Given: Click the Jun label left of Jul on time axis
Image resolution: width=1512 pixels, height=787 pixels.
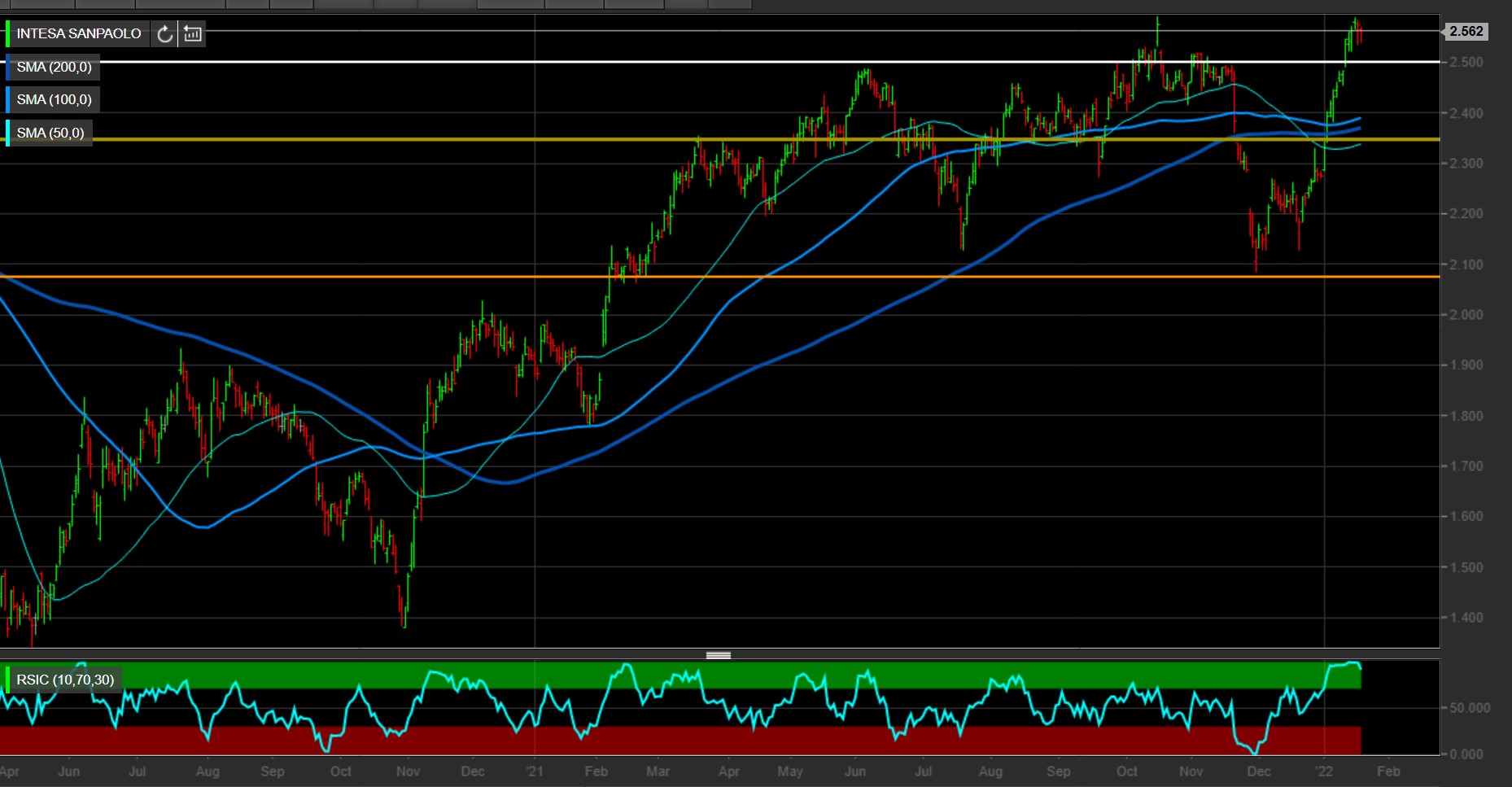Looking at the screenshot, I should (x=69, y=771).
